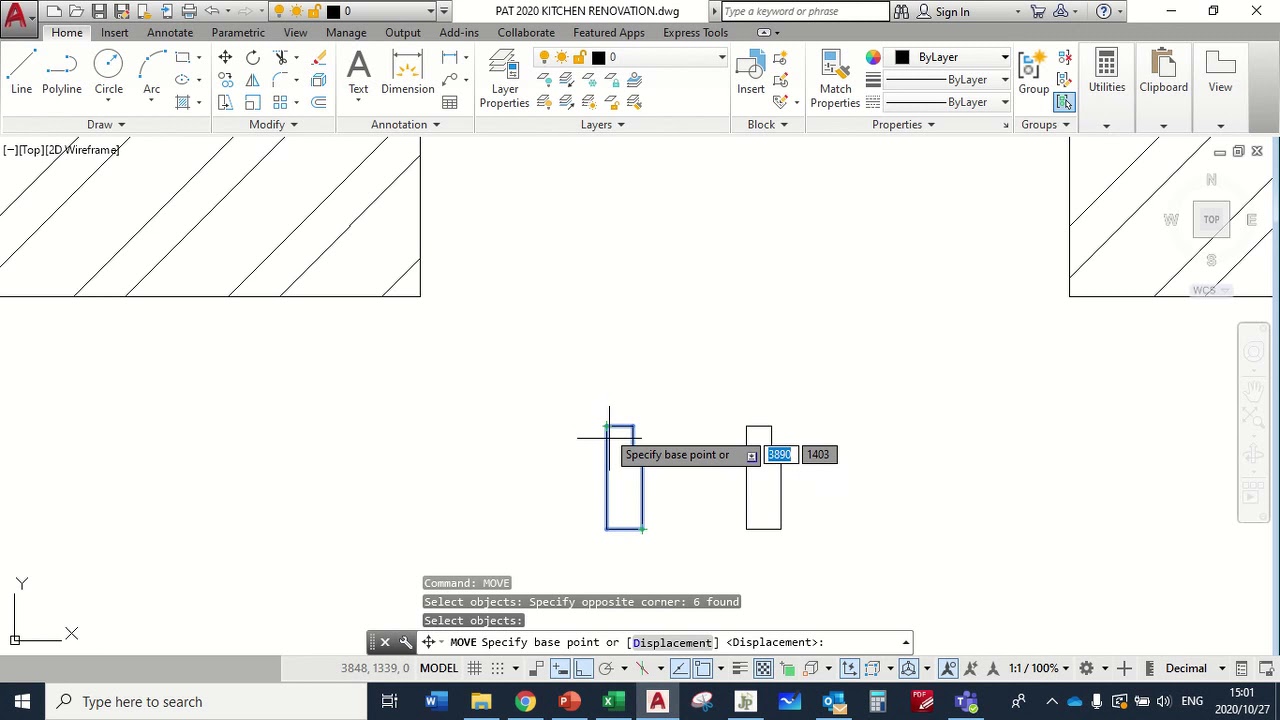The width and height of the screenshot is (1280, 720).
Task: Click the keyword search input field
Action: pos(804,12)
